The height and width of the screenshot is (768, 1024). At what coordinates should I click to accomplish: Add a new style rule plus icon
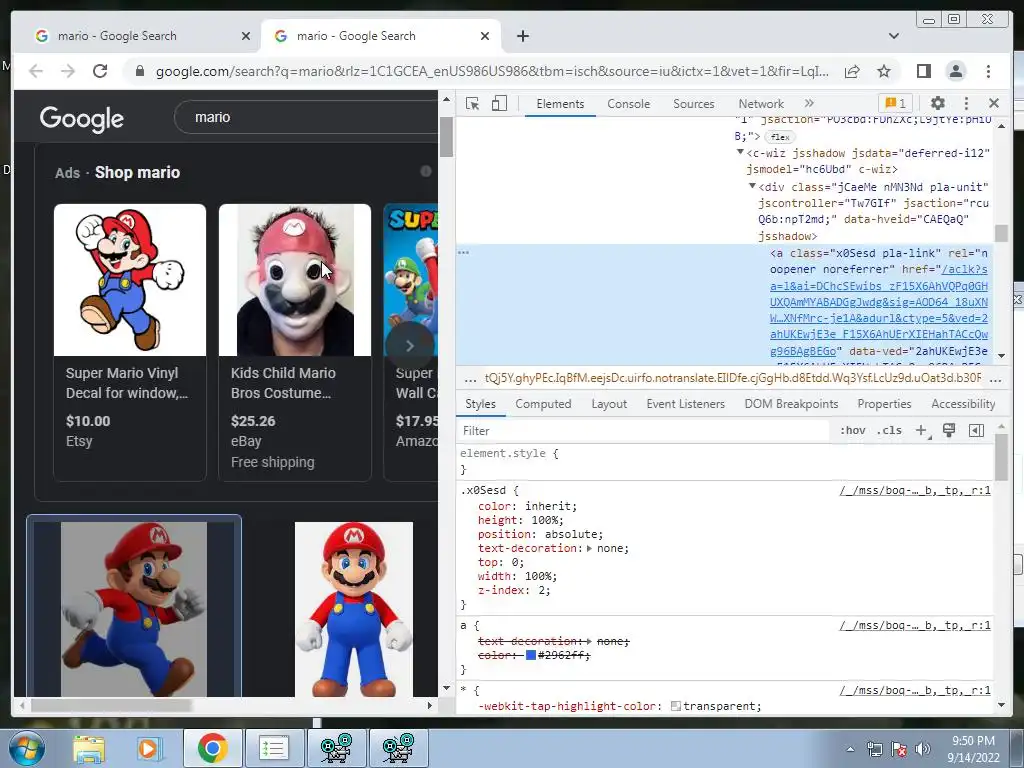point(921,430)
